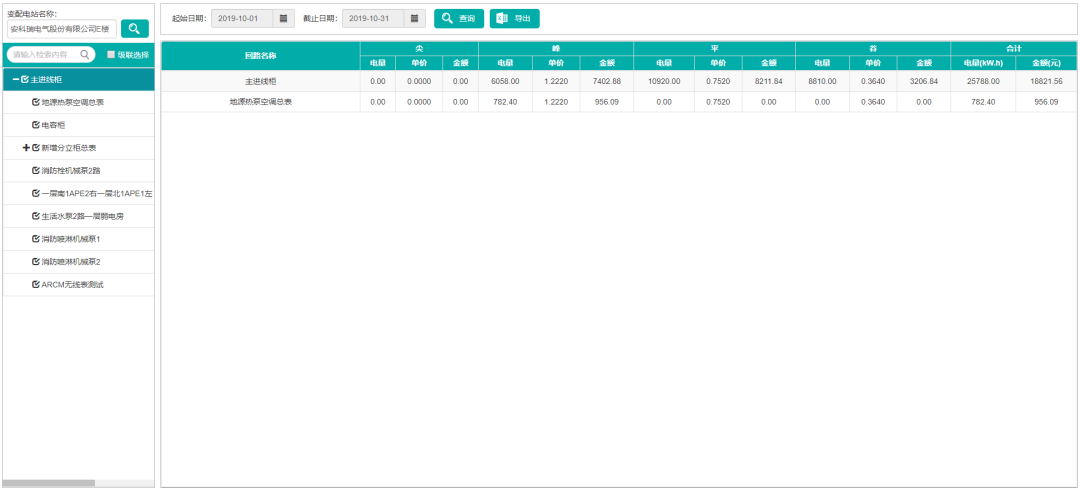Click the end date field 2019-10-31
1080x493 pixels.
pos(373,19)
